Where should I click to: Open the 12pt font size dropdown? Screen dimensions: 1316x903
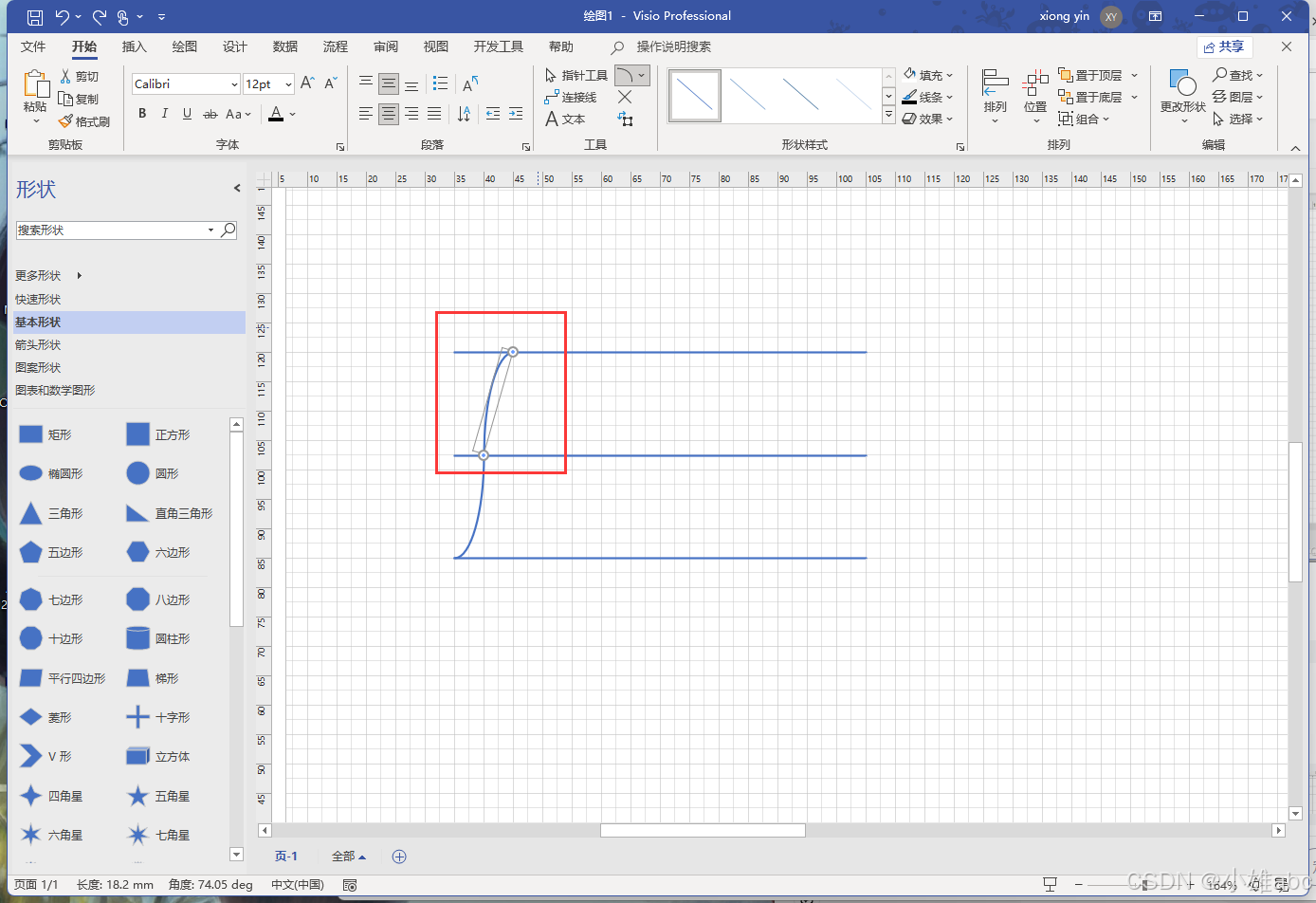(288, 84)
